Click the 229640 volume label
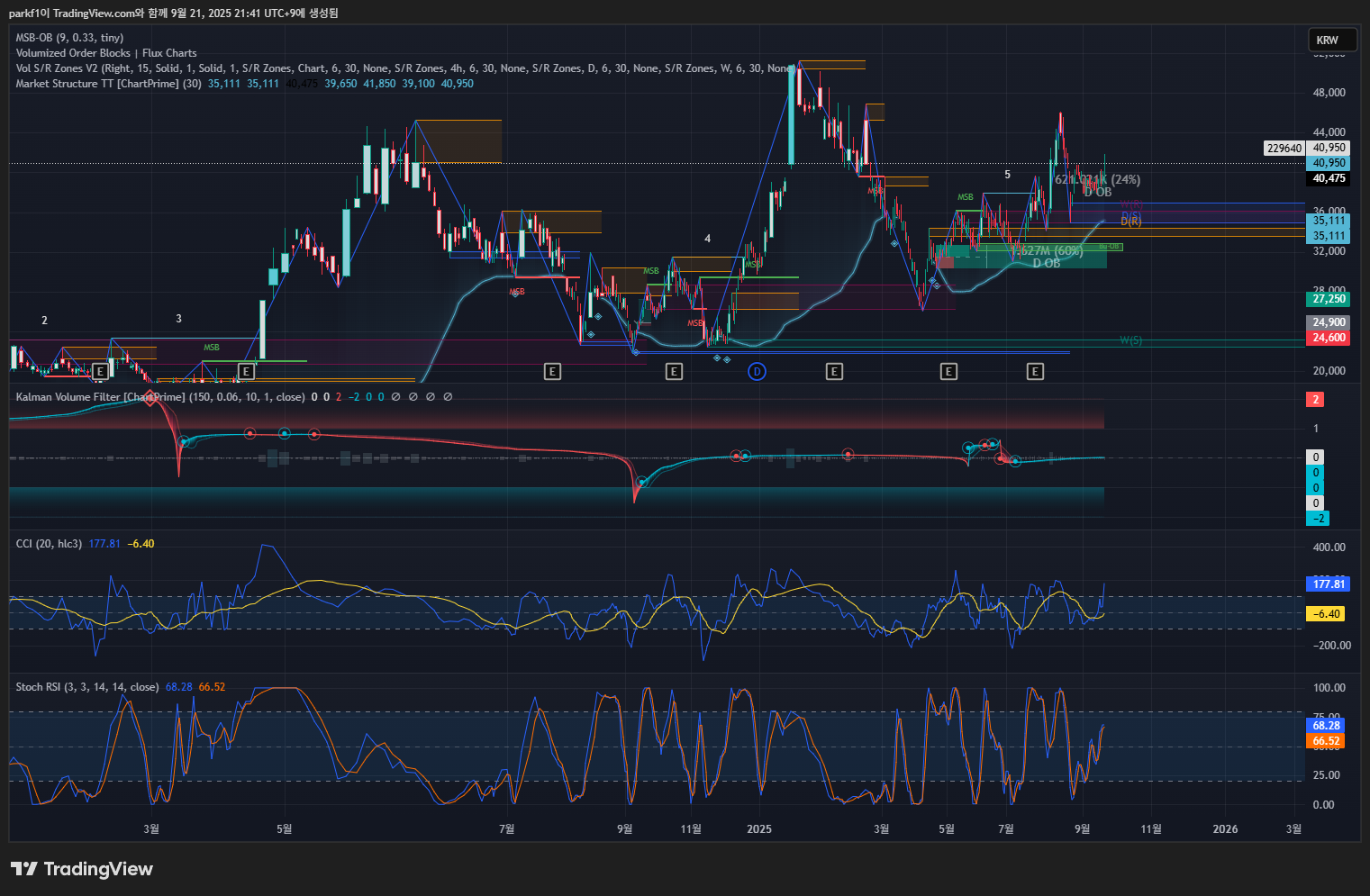Screen dimensions: 1370x896 click(1284, 149)
